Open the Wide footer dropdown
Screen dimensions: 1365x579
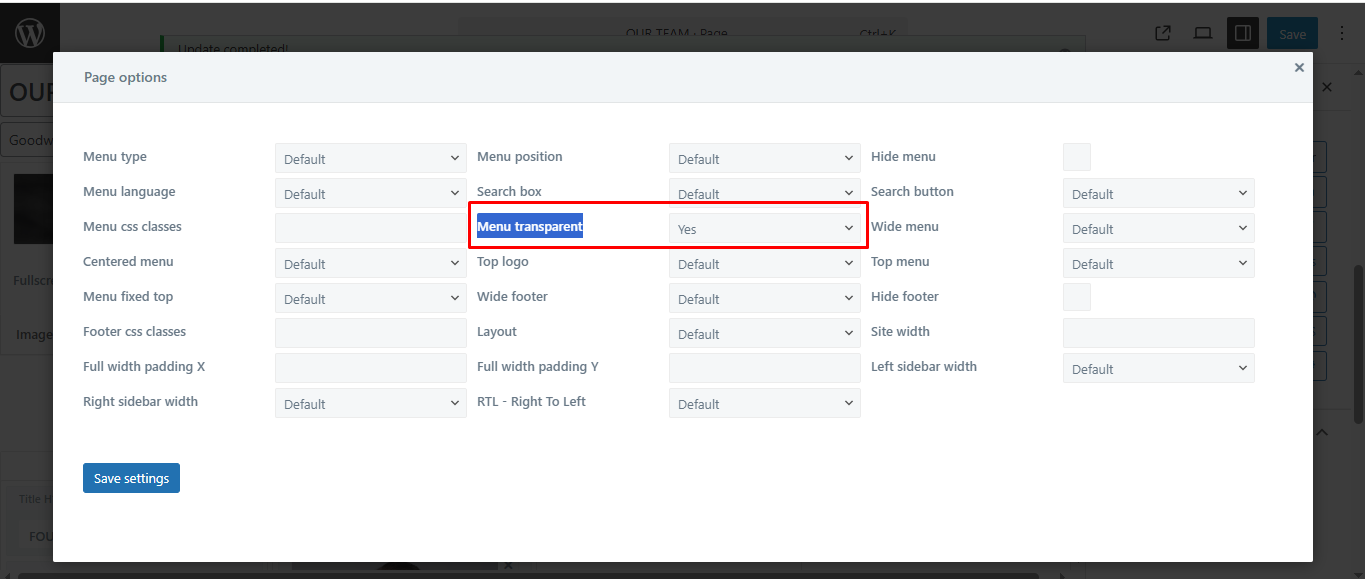tap(765, 298)
